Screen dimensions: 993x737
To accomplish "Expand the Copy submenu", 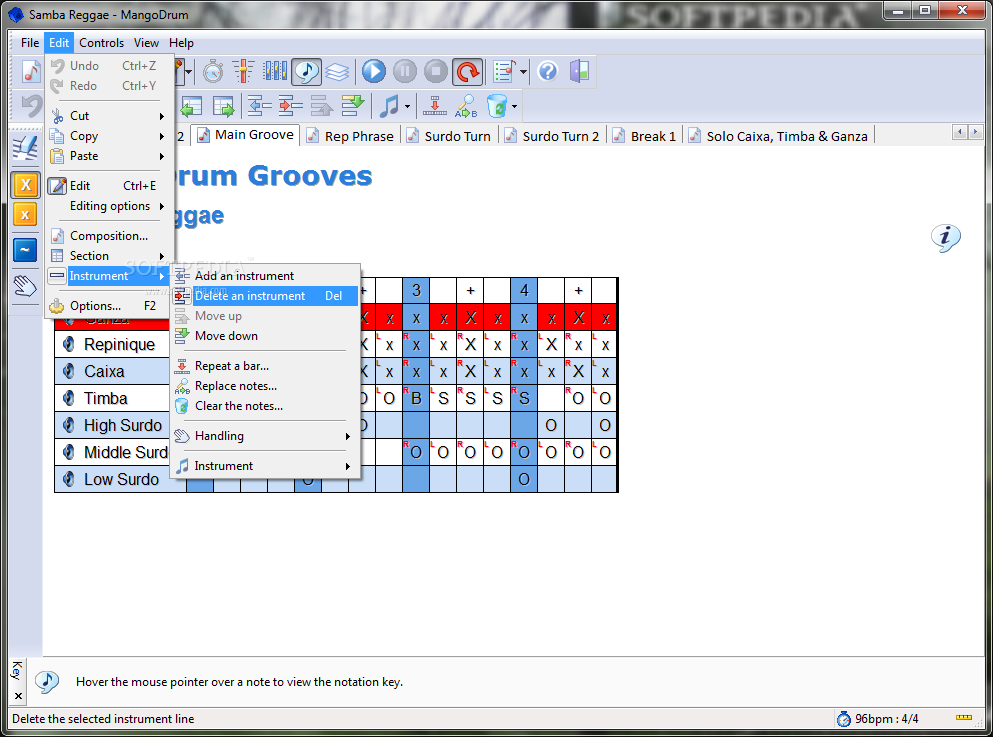I will pos(108,136).
